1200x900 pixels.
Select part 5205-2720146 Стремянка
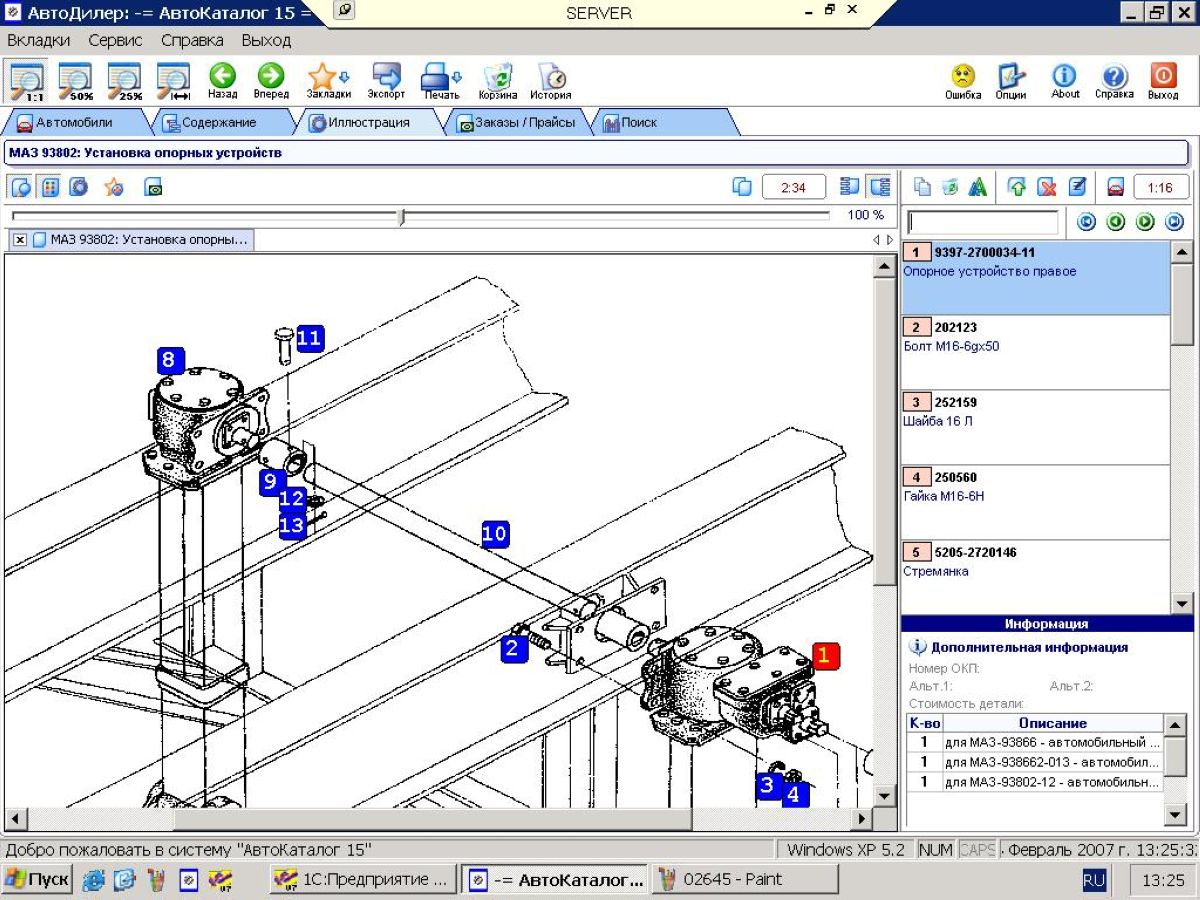click(1035, 578)
